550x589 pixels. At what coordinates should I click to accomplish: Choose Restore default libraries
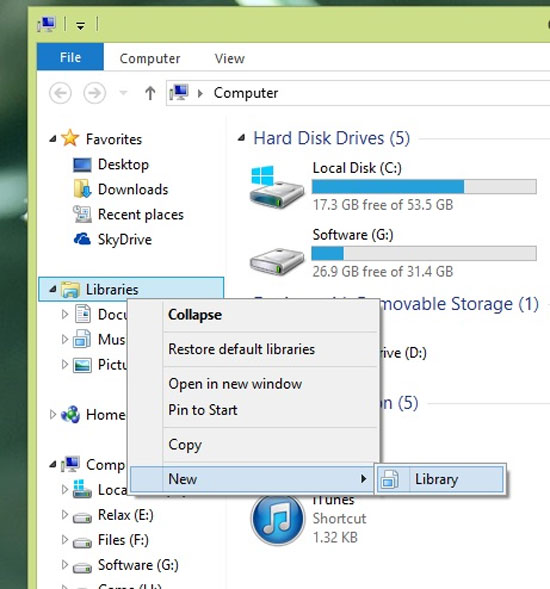[x=254, y=349]
